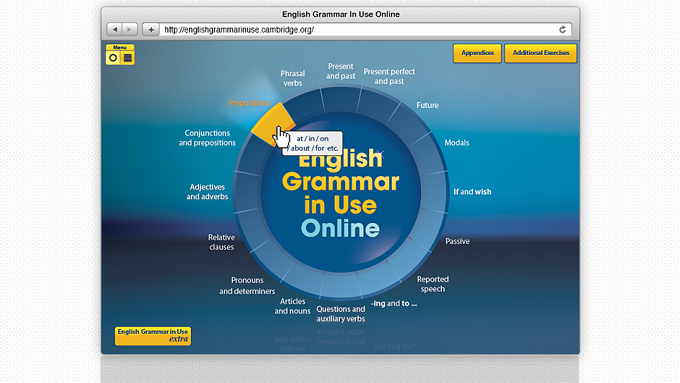Select Conjunctions and prepositions topic
680x383 pixels.
207,138
